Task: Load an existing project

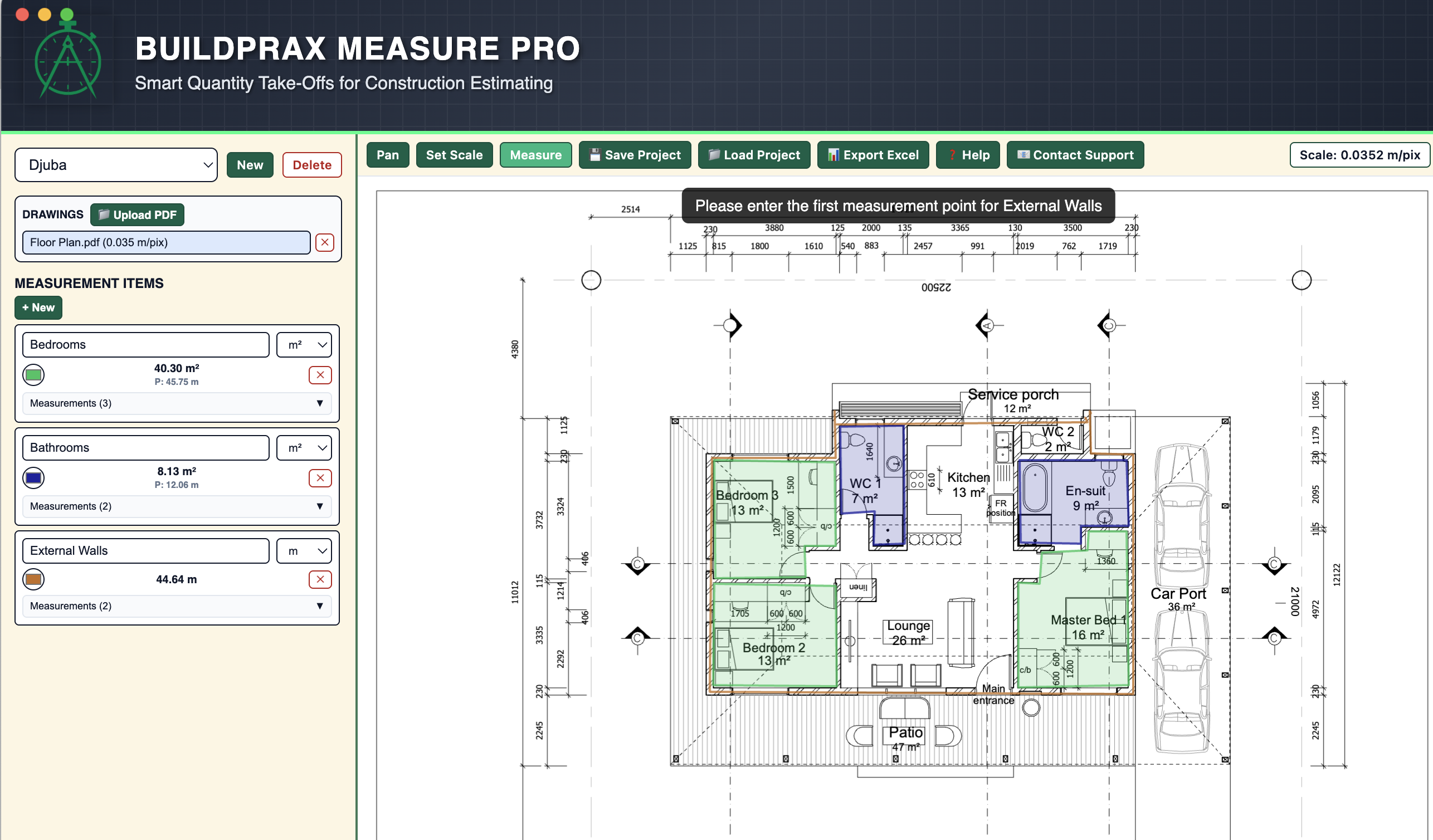Action: pos(754,155)
